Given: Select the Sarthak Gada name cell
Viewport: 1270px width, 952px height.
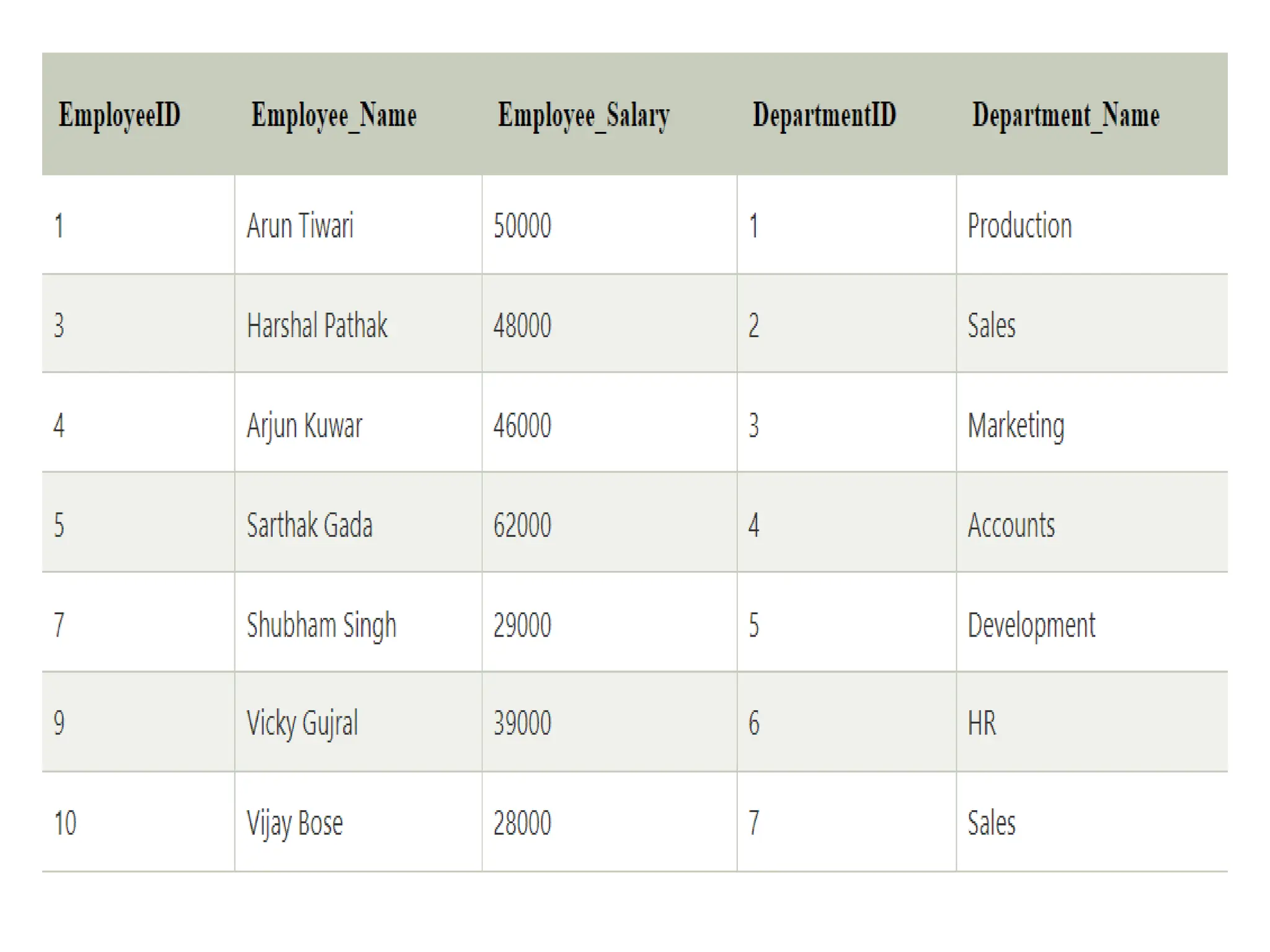Looking at the screenshot, I should pos(358,522).
